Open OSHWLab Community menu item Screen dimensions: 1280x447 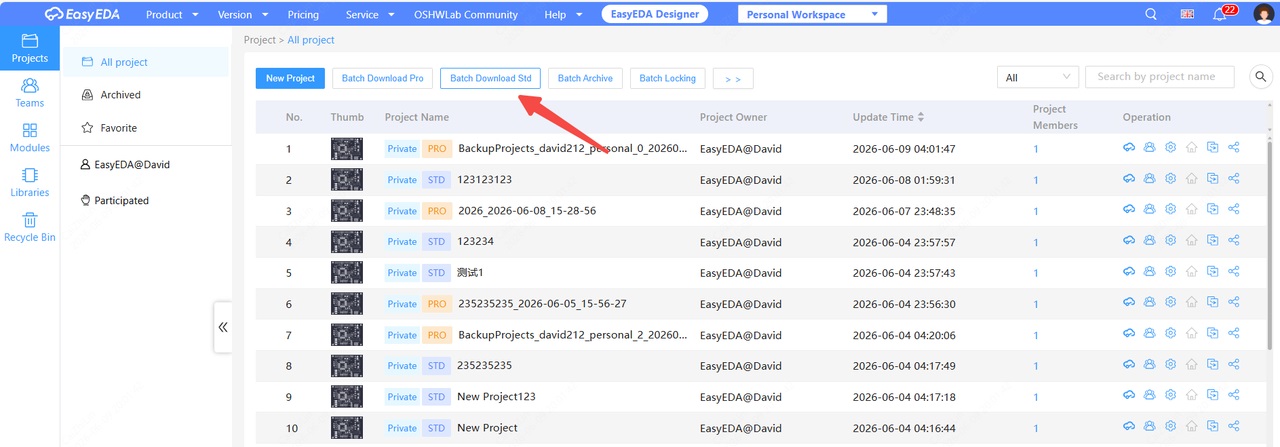tap(466, 15)
